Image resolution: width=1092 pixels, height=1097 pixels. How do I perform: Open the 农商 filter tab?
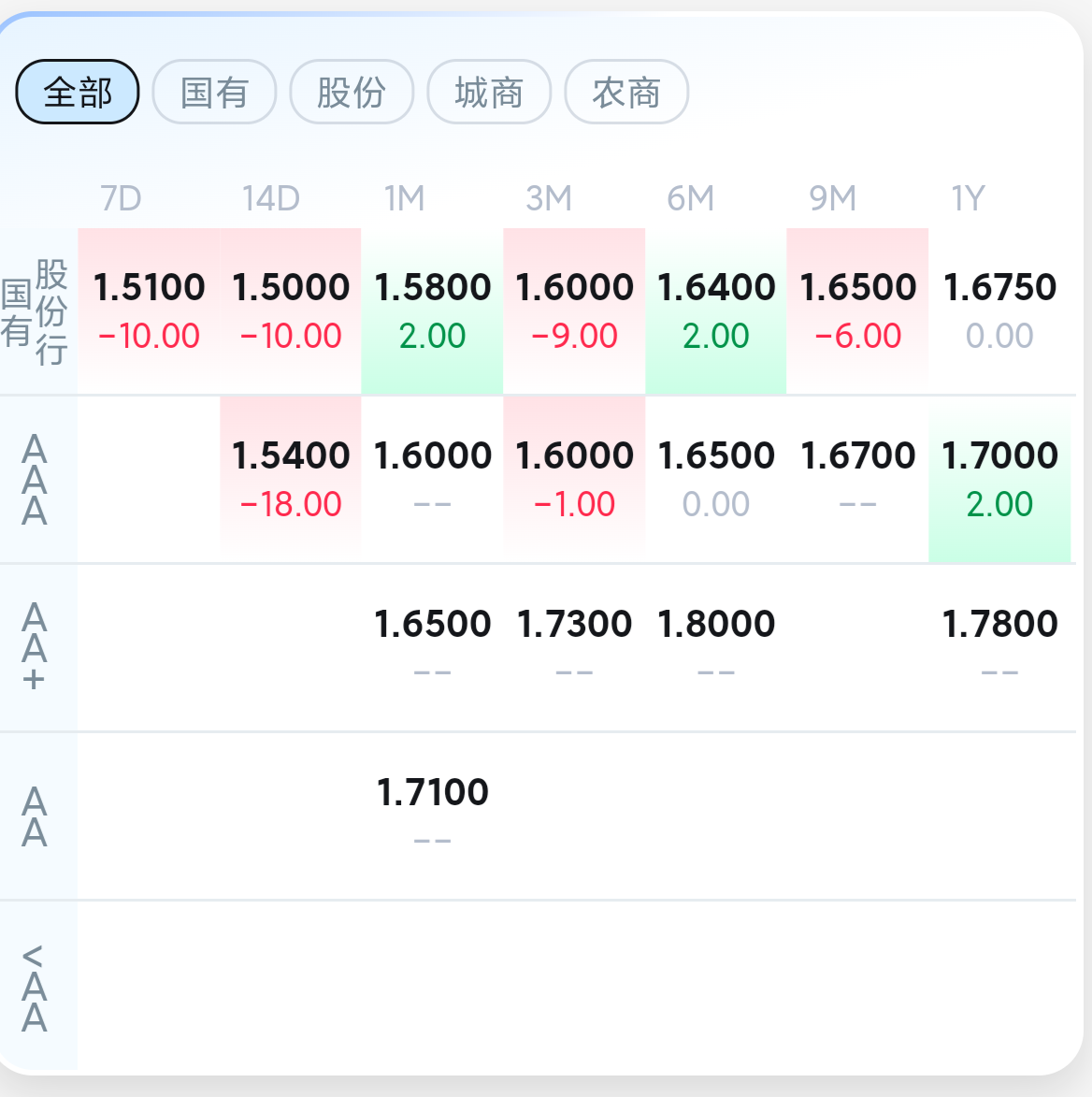tap(626, 92)
